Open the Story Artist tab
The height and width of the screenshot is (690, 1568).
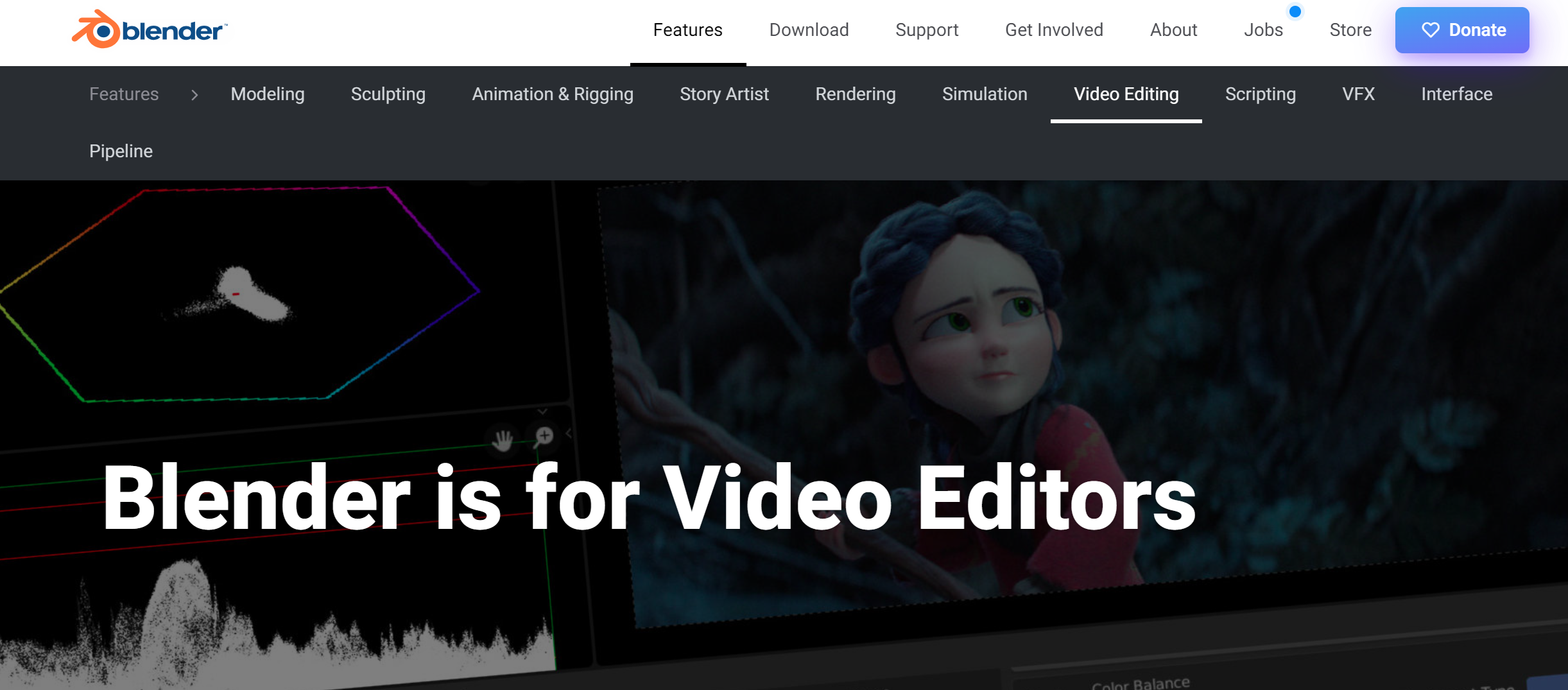coord(724,94)
